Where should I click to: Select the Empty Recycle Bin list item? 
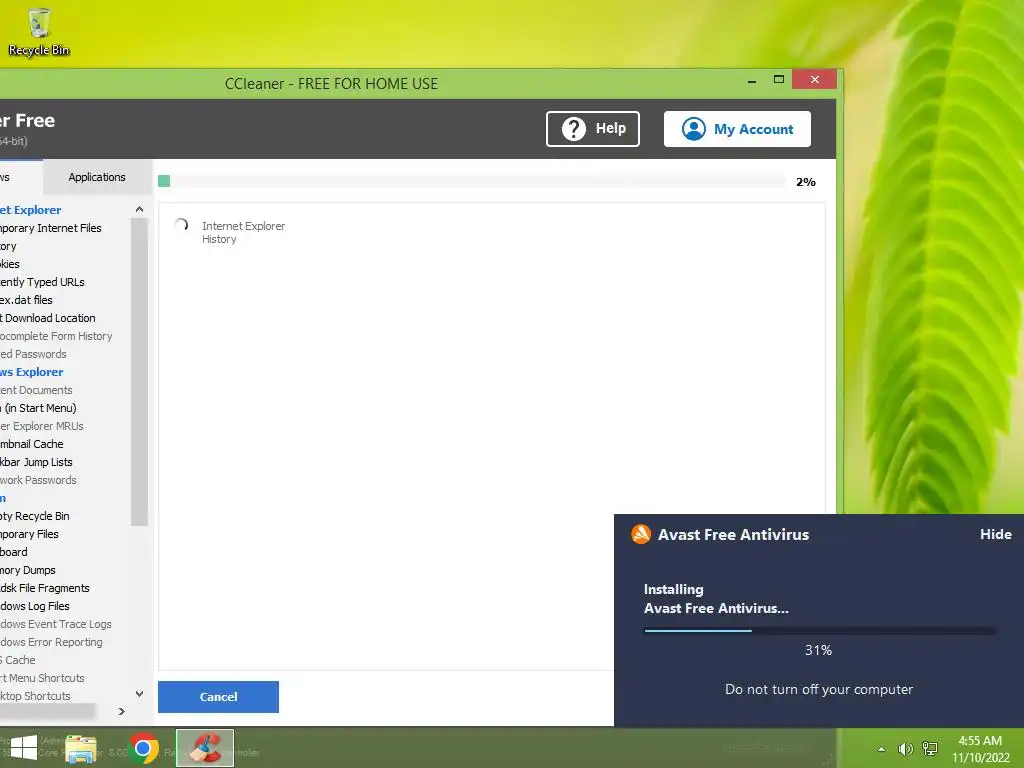click(35, 516)
